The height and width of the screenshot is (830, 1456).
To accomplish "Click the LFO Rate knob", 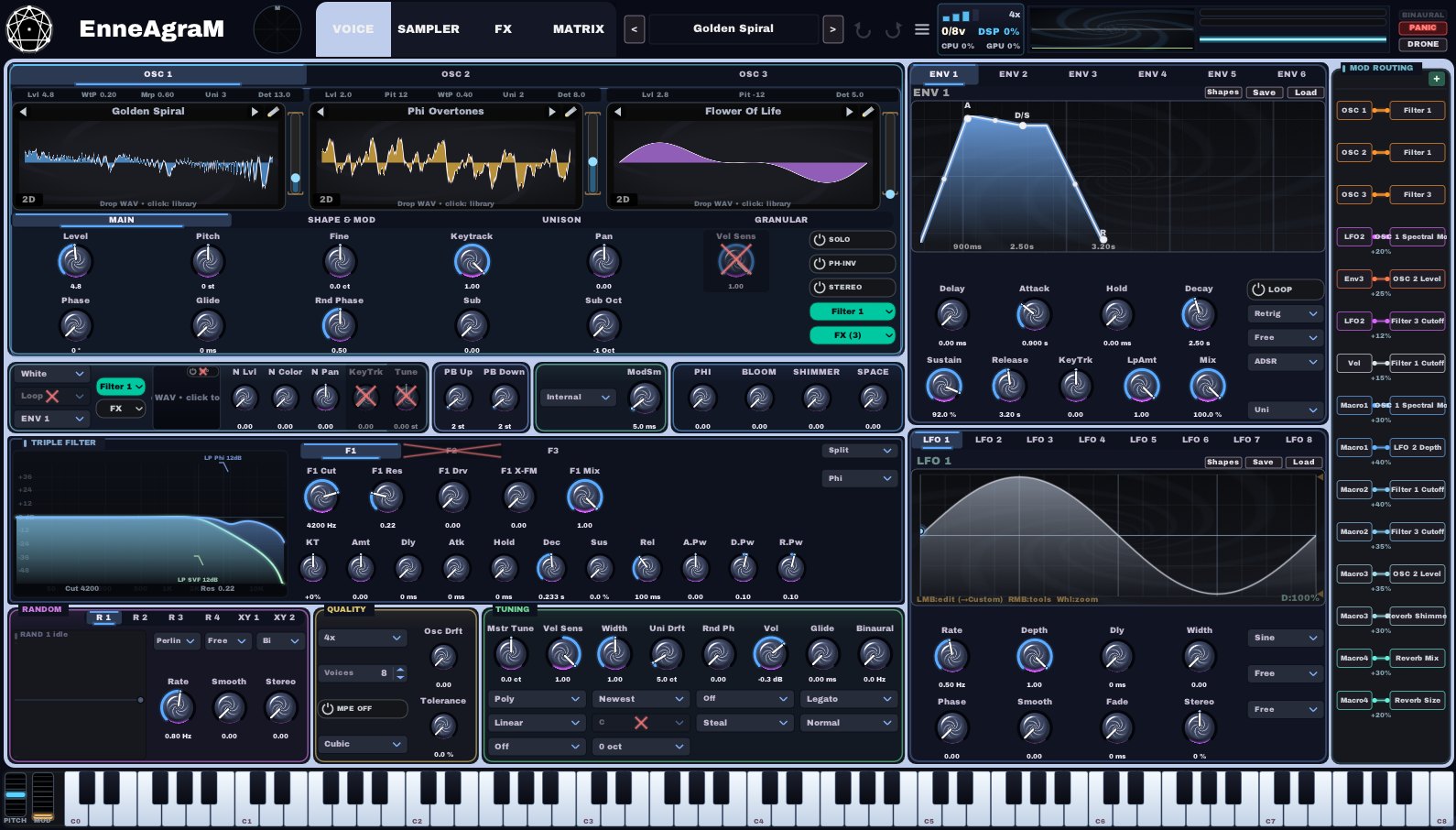I will (951, 656).
